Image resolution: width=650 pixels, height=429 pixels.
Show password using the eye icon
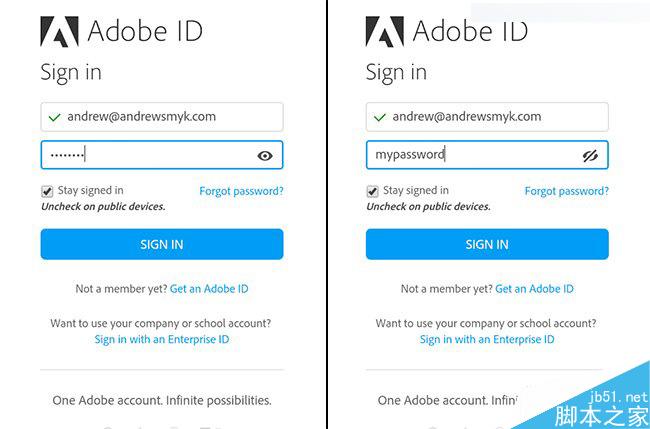pyautogui.click(x=265, y=155)
